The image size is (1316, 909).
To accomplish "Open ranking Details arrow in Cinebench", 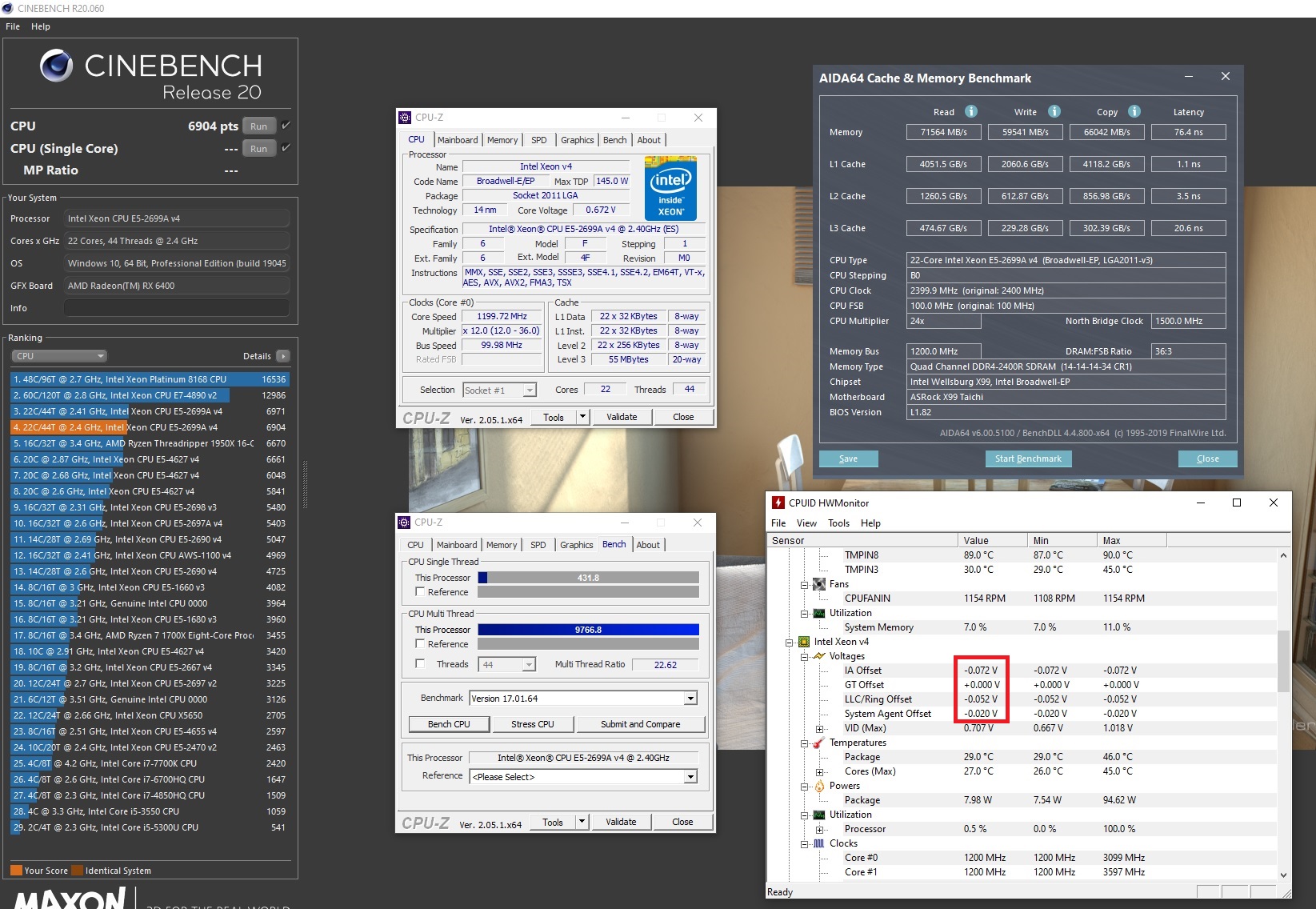I will pyautogui.click(x=283, y=356).
